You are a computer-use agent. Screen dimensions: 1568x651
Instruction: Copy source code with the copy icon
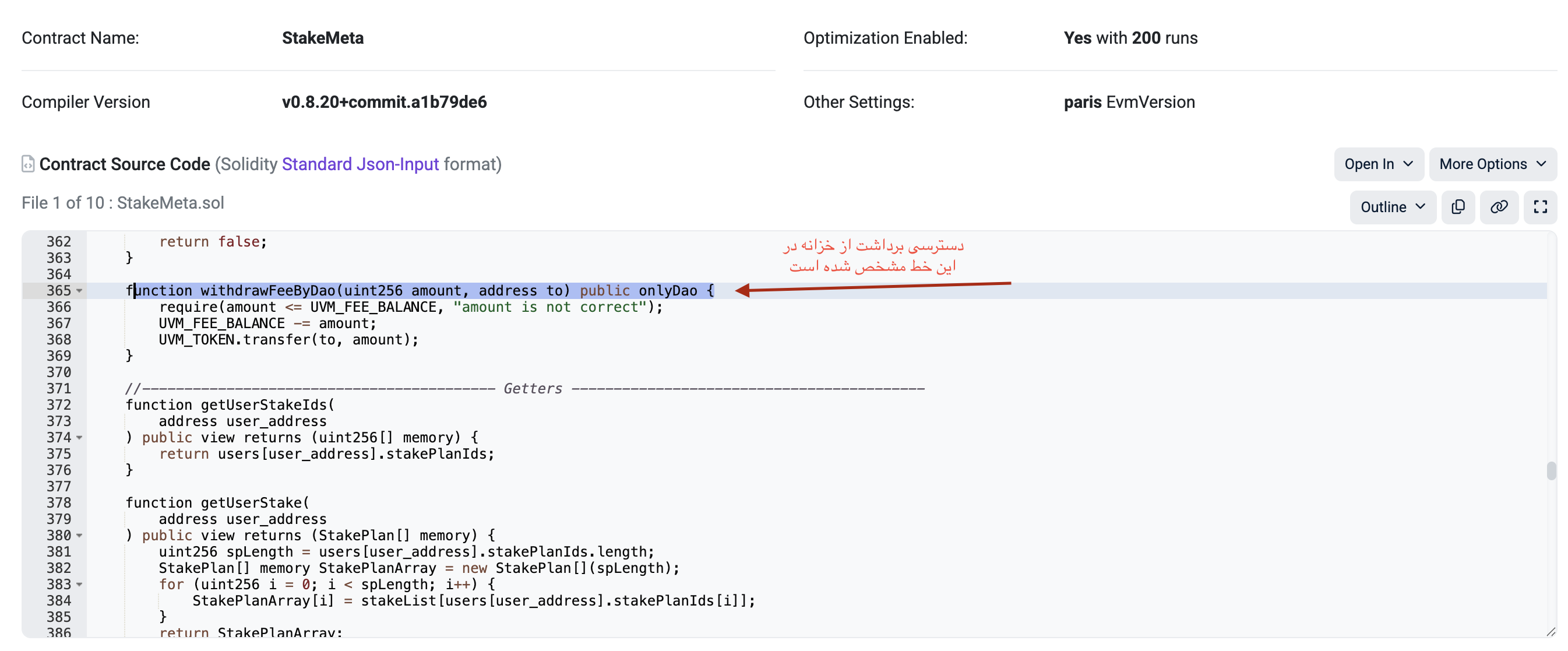(1458, 207)
